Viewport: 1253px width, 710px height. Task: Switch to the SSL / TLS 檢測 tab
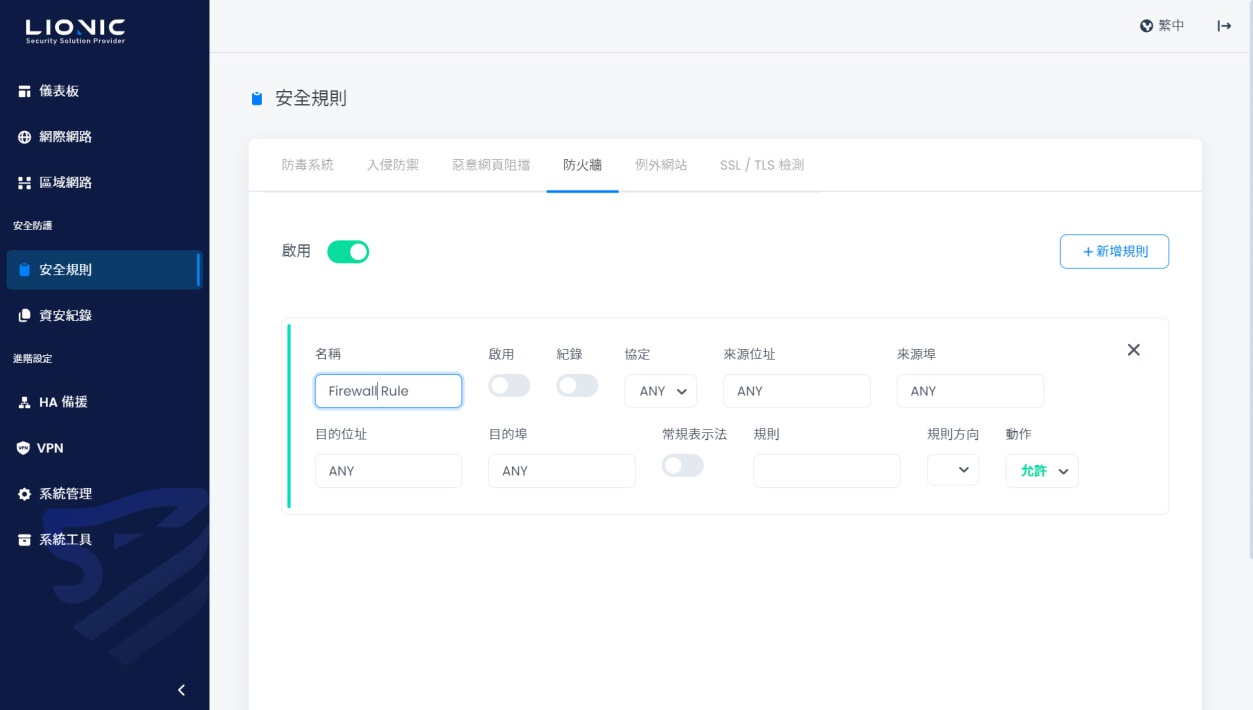(x=762, y=165)
